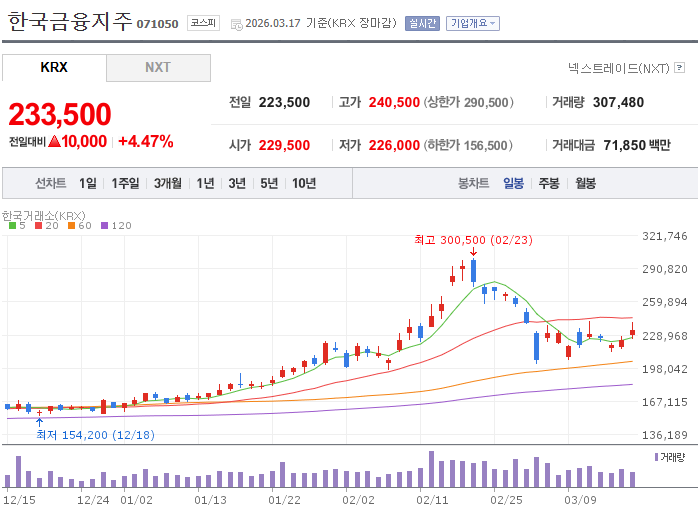Click the 02/25 date axis label
The image size is (698, 508).
(507, 500)
